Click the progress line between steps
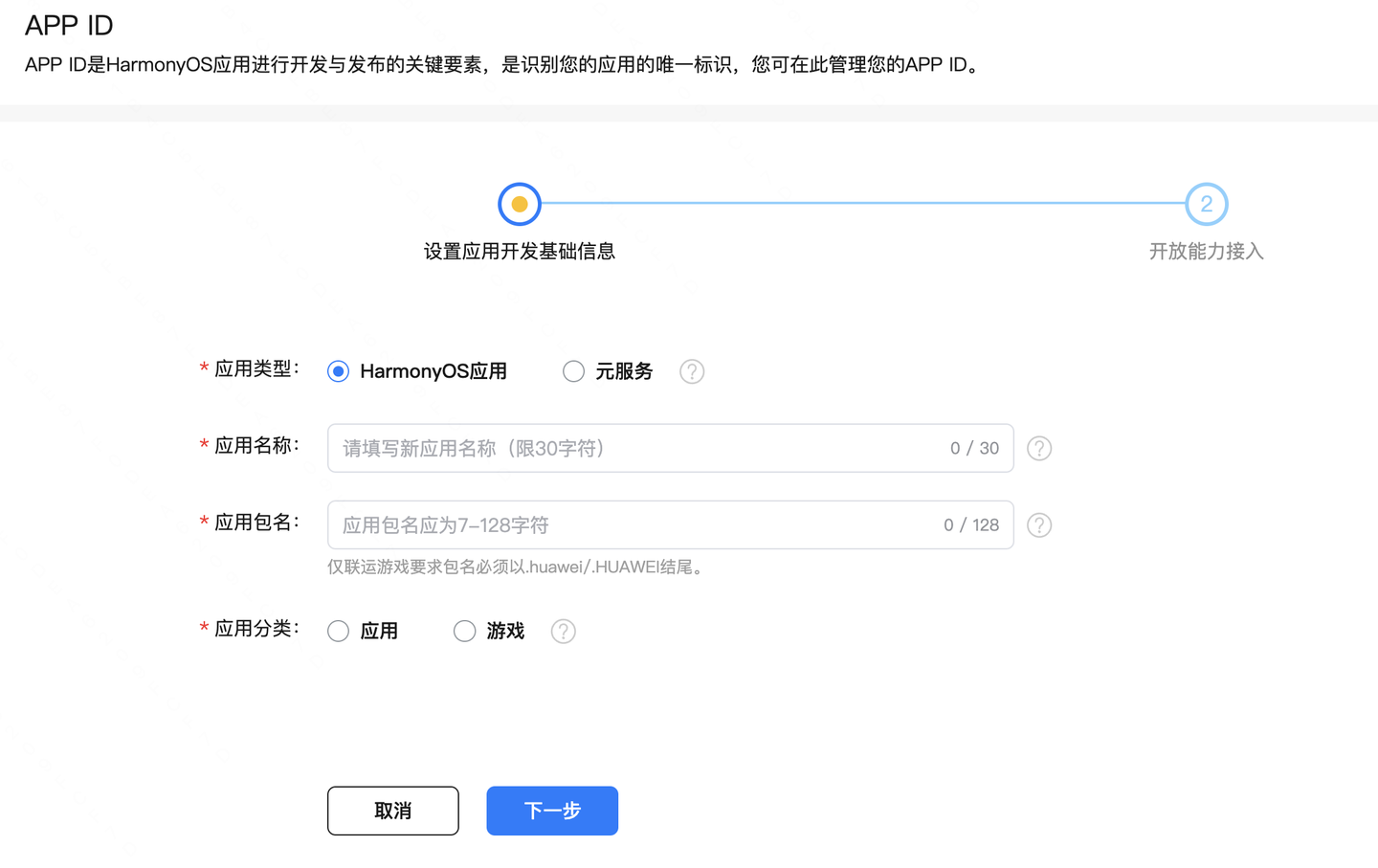 tap(861, 203)
